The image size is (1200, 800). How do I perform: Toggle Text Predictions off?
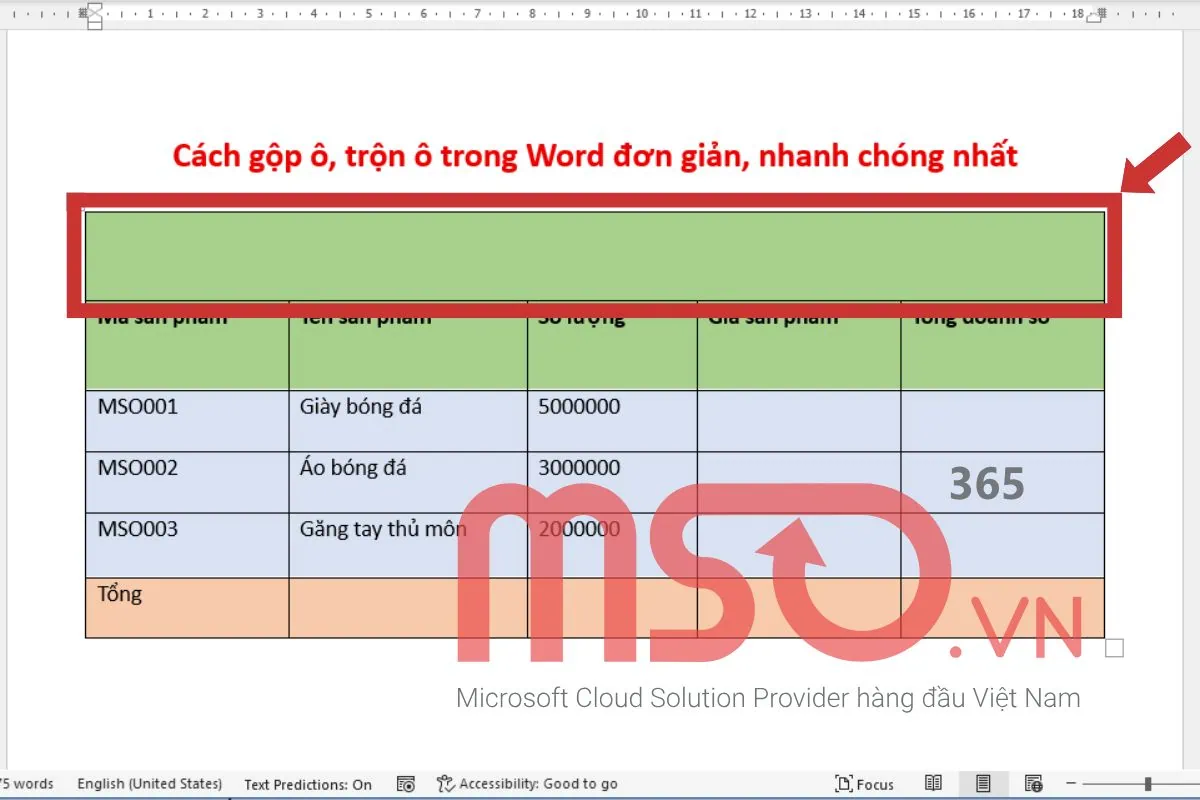point(308,784)
